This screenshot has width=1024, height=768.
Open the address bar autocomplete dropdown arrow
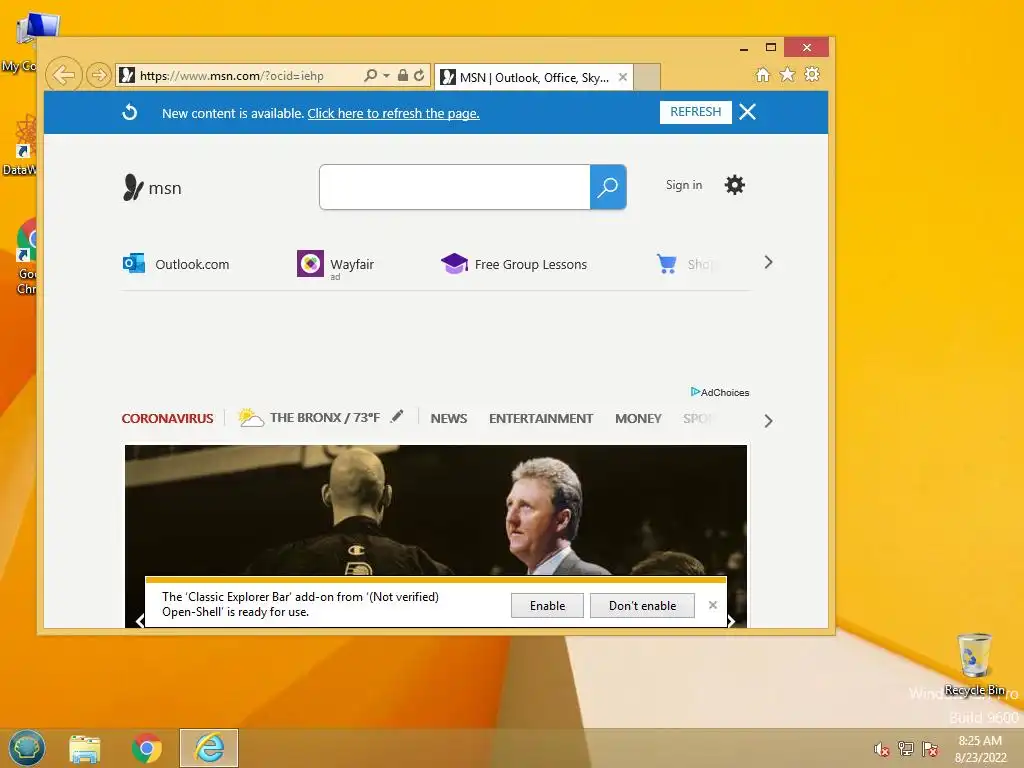(x=386, y=76)
